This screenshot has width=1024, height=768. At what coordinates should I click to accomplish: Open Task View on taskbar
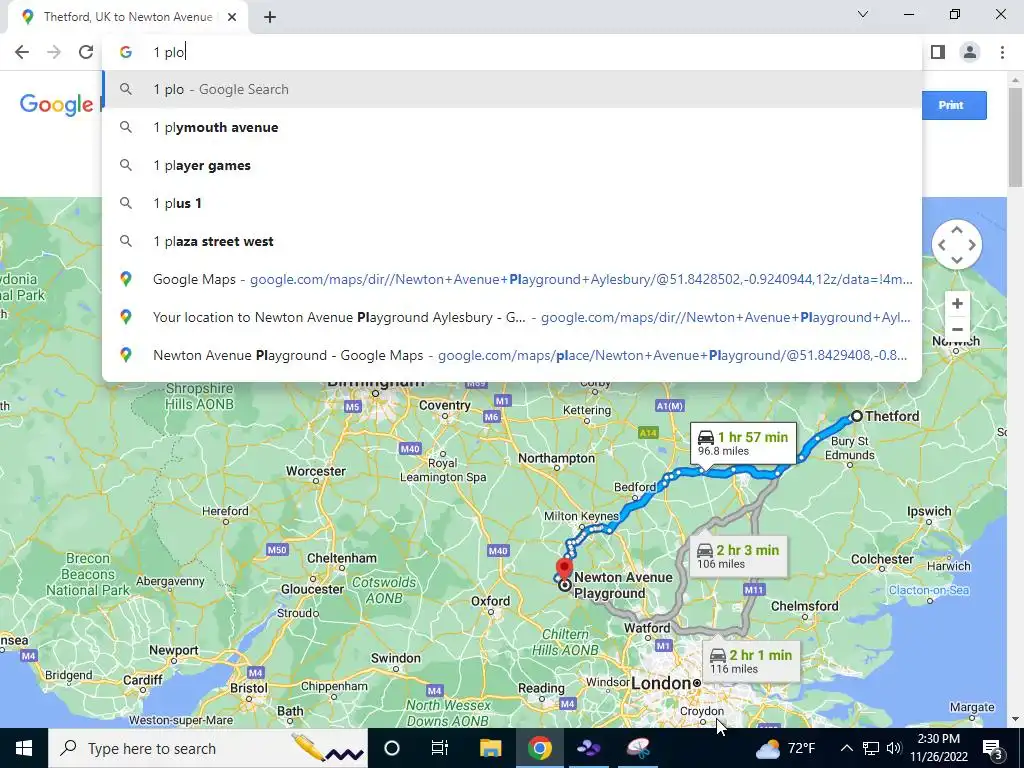pyautogui.click(x=440, y=748)
